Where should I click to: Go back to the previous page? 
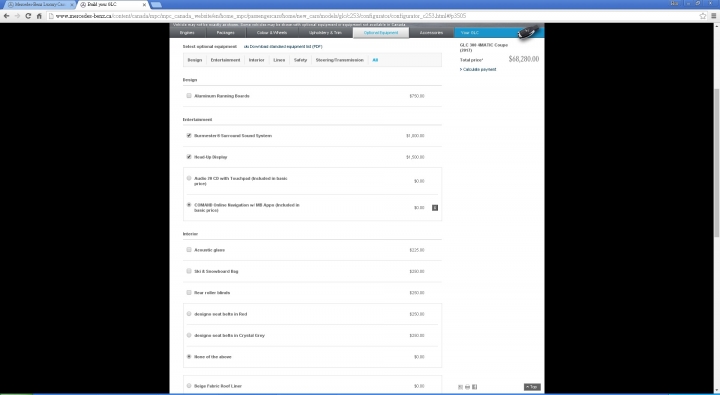(x=6, y=16)
